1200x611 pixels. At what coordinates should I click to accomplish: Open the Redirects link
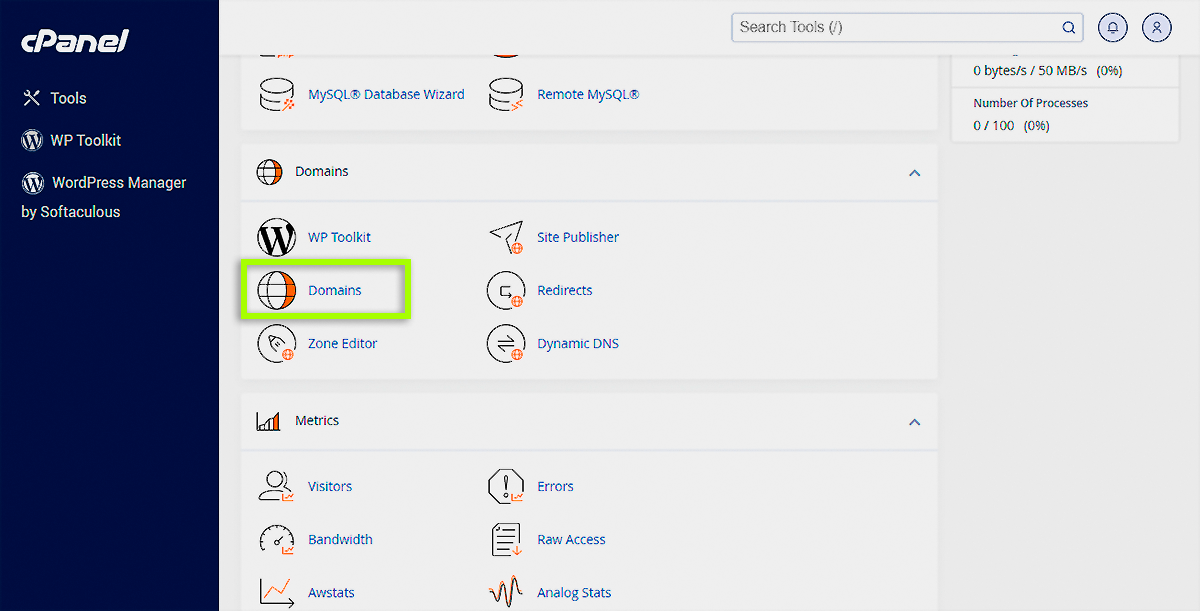[565, 290]
